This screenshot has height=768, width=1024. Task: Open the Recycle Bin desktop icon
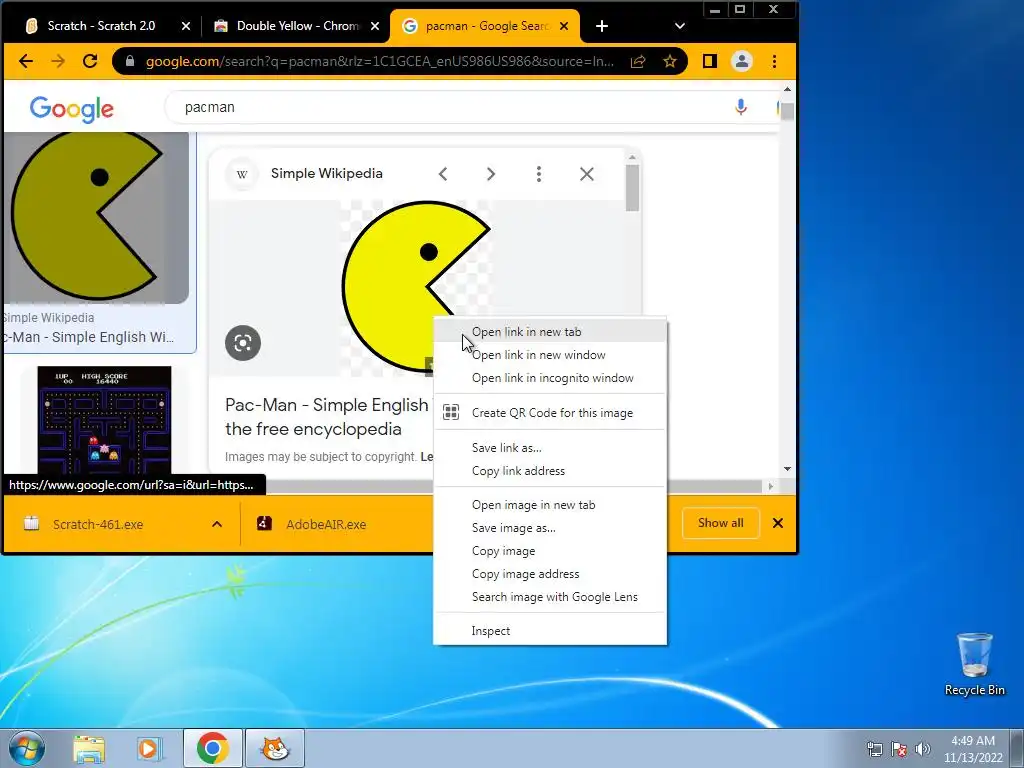click(974, 664)
